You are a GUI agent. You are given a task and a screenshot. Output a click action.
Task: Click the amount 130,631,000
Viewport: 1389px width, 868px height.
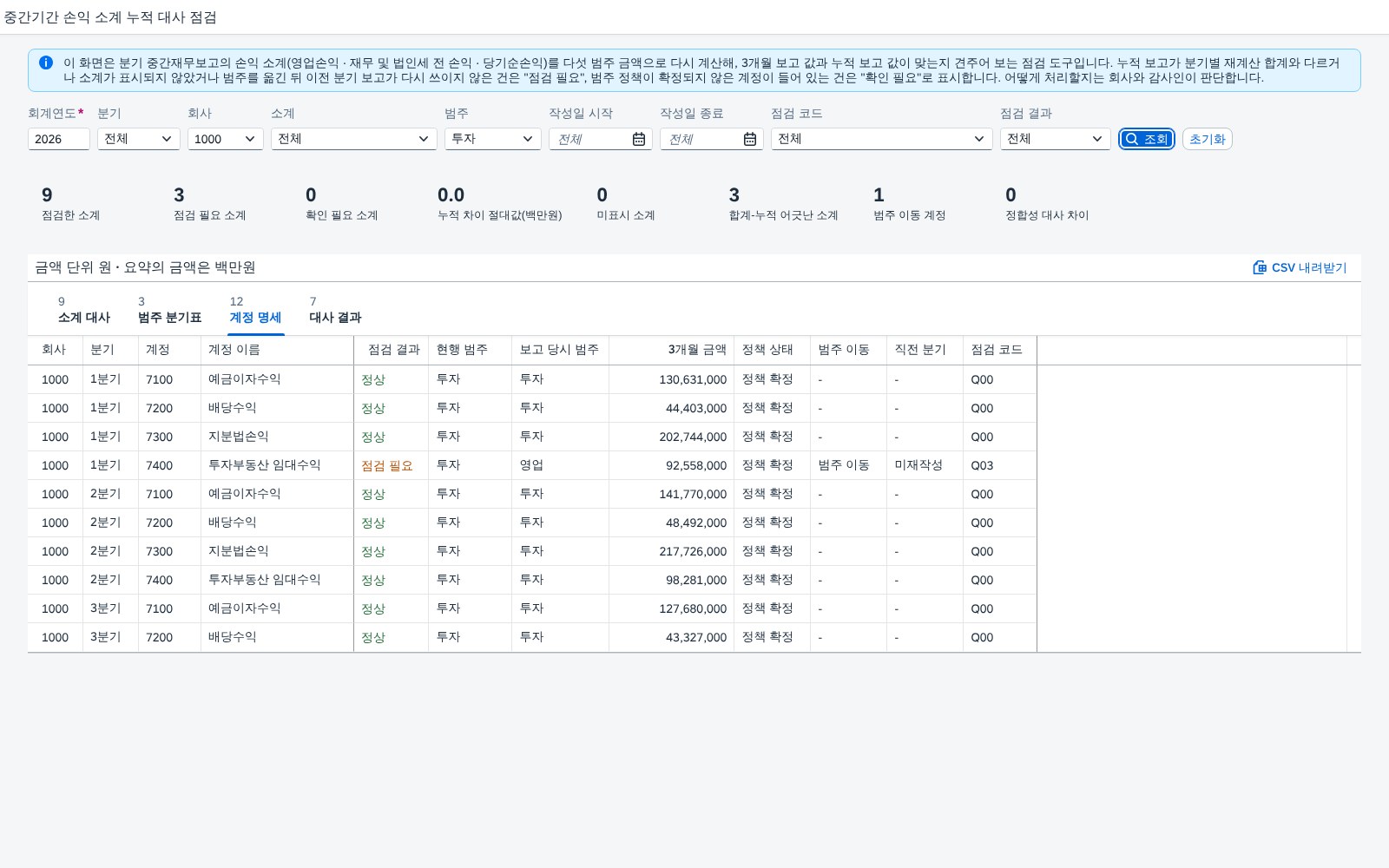693,380
